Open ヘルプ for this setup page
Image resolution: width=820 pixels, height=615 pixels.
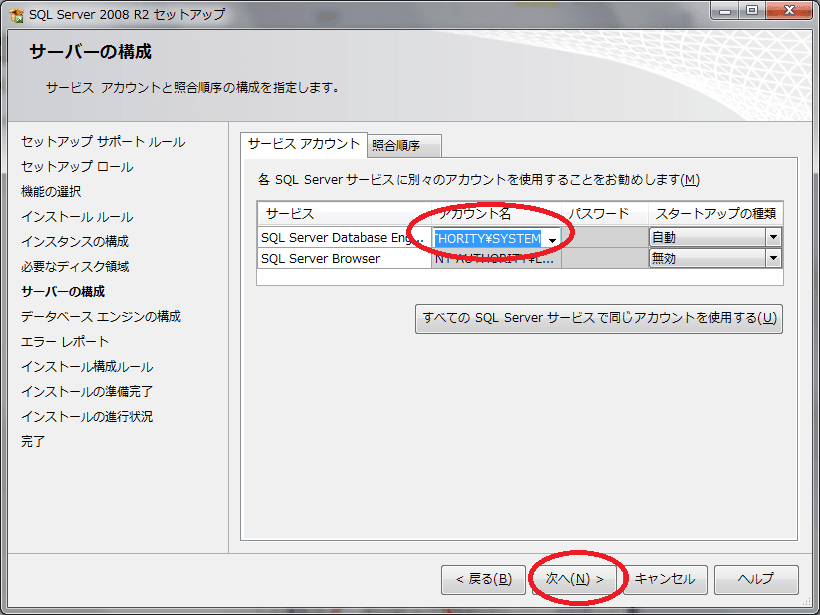[755, 579]
